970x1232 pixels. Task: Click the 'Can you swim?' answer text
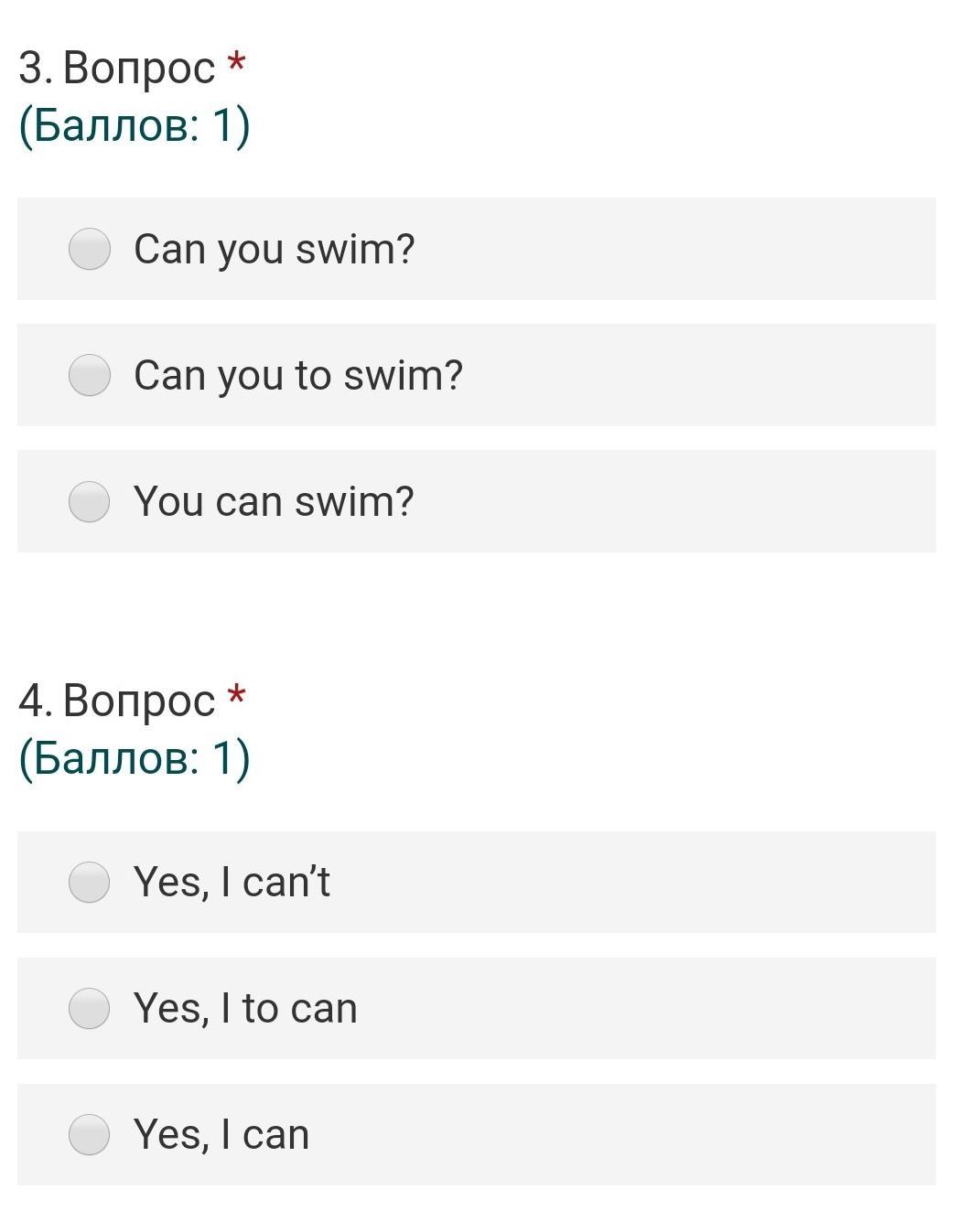[274, 249]
